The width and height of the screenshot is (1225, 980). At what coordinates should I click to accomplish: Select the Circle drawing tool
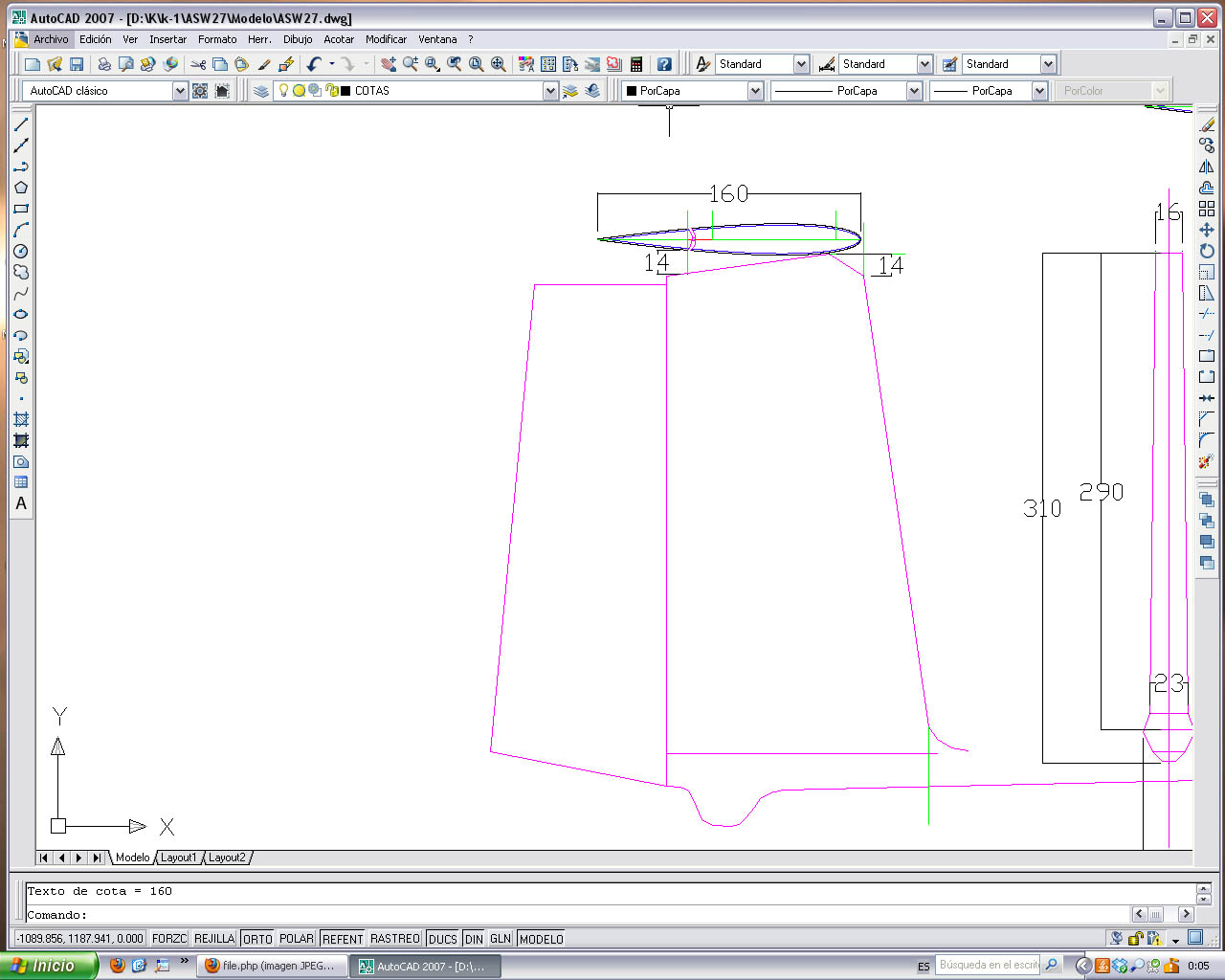click(21, 251)
